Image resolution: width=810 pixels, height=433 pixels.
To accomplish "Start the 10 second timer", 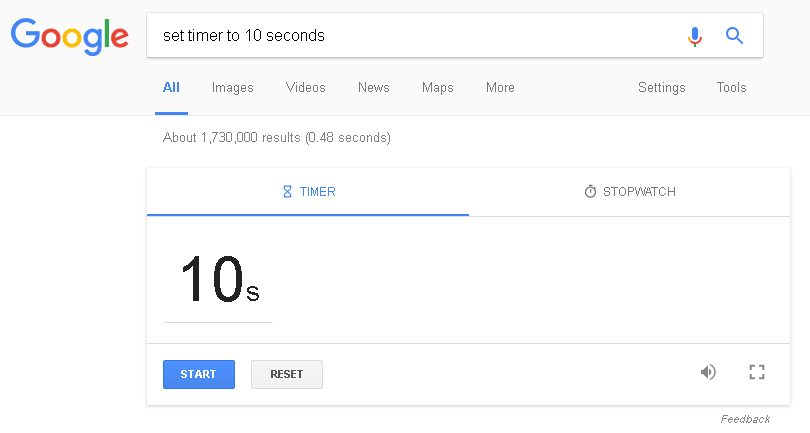I will pyautogui.click(x=199, y=374).
